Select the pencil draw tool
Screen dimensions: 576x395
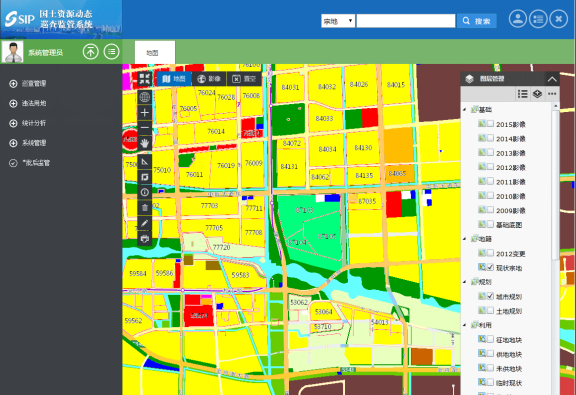[145, 223]
